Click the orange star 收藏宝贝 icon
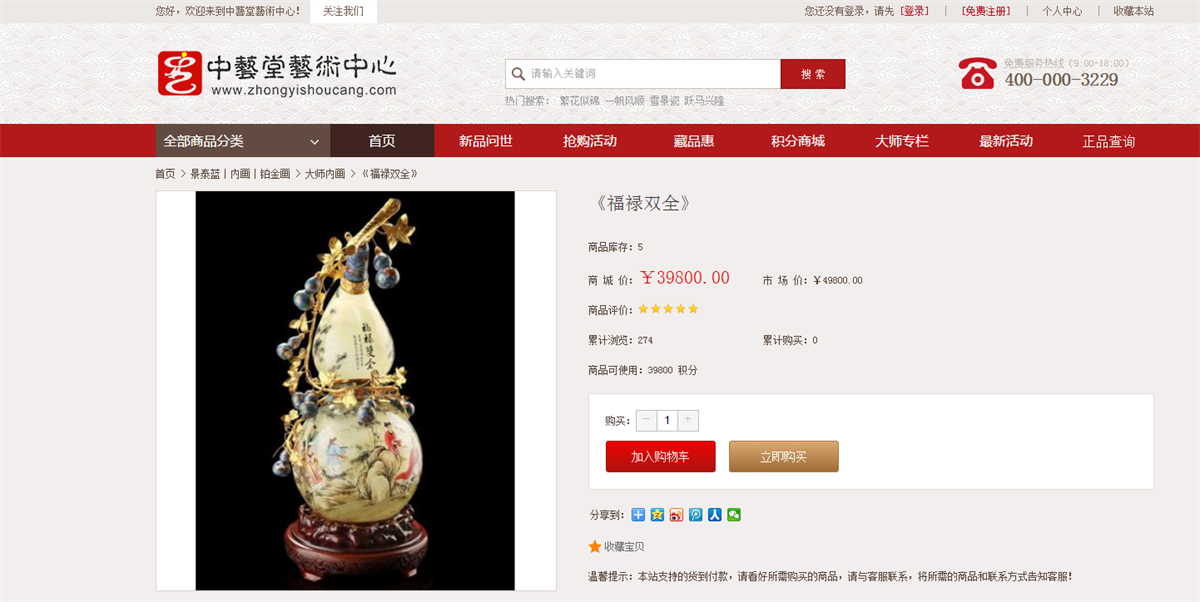 595,547
